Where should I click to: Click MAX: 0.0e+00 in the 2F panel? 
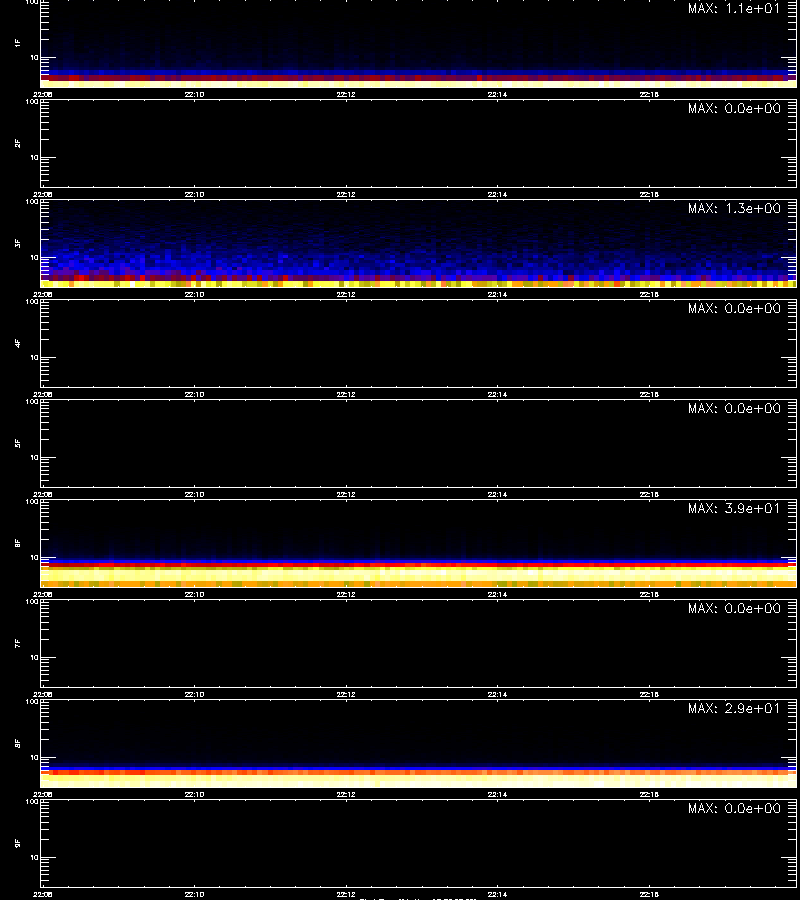pyautogui.click(x=734, y=108)
